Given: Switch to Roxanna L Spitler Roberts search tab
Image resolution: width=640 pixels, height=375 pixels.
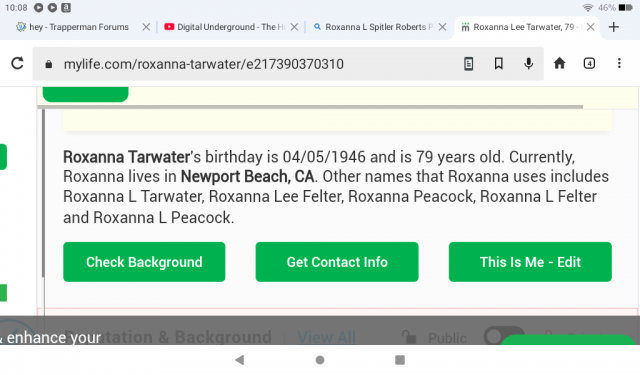Looking at the screenshot, I should [x=373, y=27].
